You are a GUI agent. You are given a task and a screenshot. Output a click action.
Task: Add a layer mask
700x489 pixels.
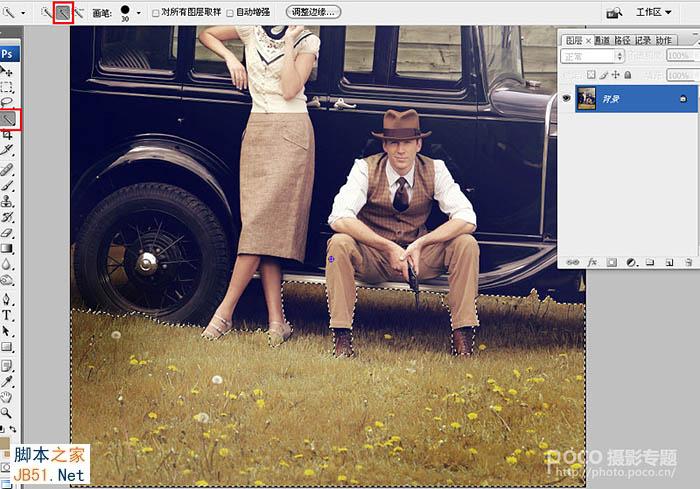point(612,262)
